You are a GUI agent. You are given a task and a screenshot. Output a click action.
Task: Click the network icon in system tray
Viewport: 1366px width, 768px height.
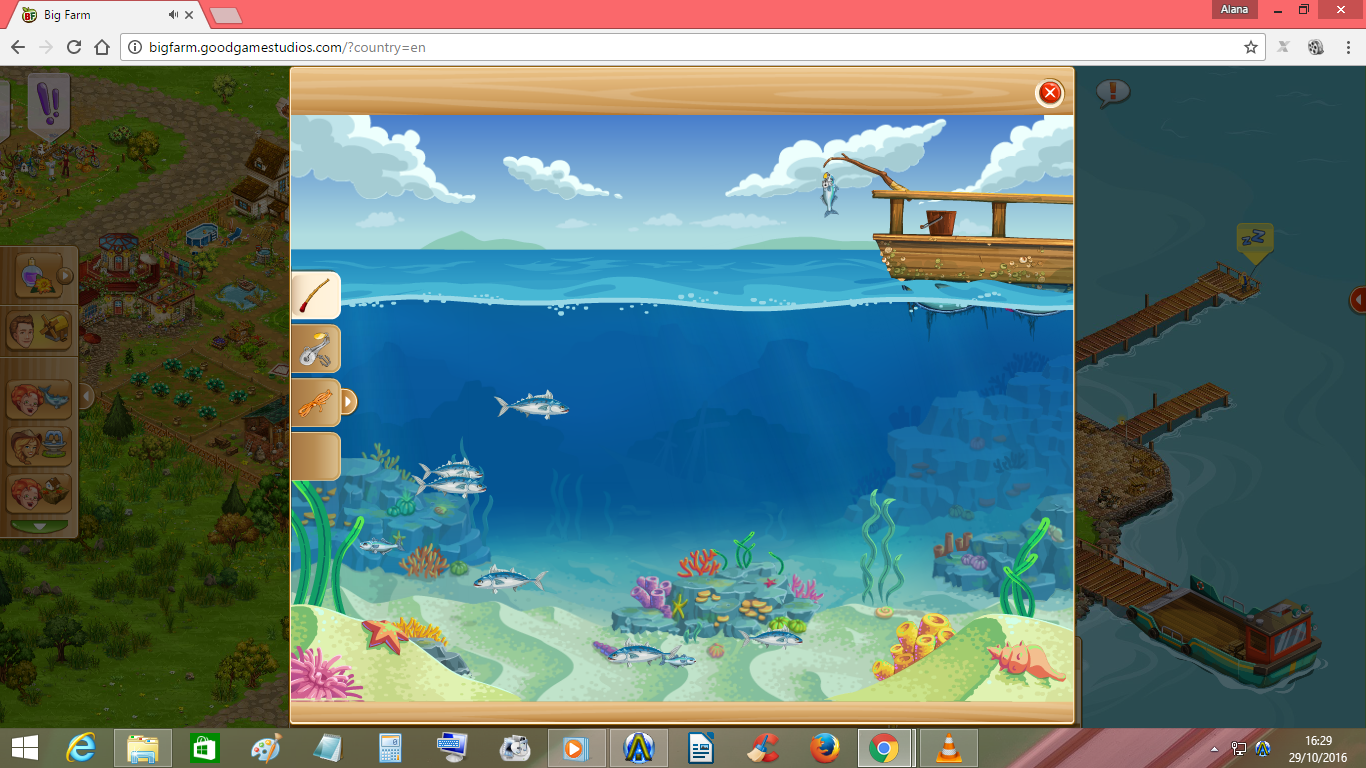coord(1239,748)
